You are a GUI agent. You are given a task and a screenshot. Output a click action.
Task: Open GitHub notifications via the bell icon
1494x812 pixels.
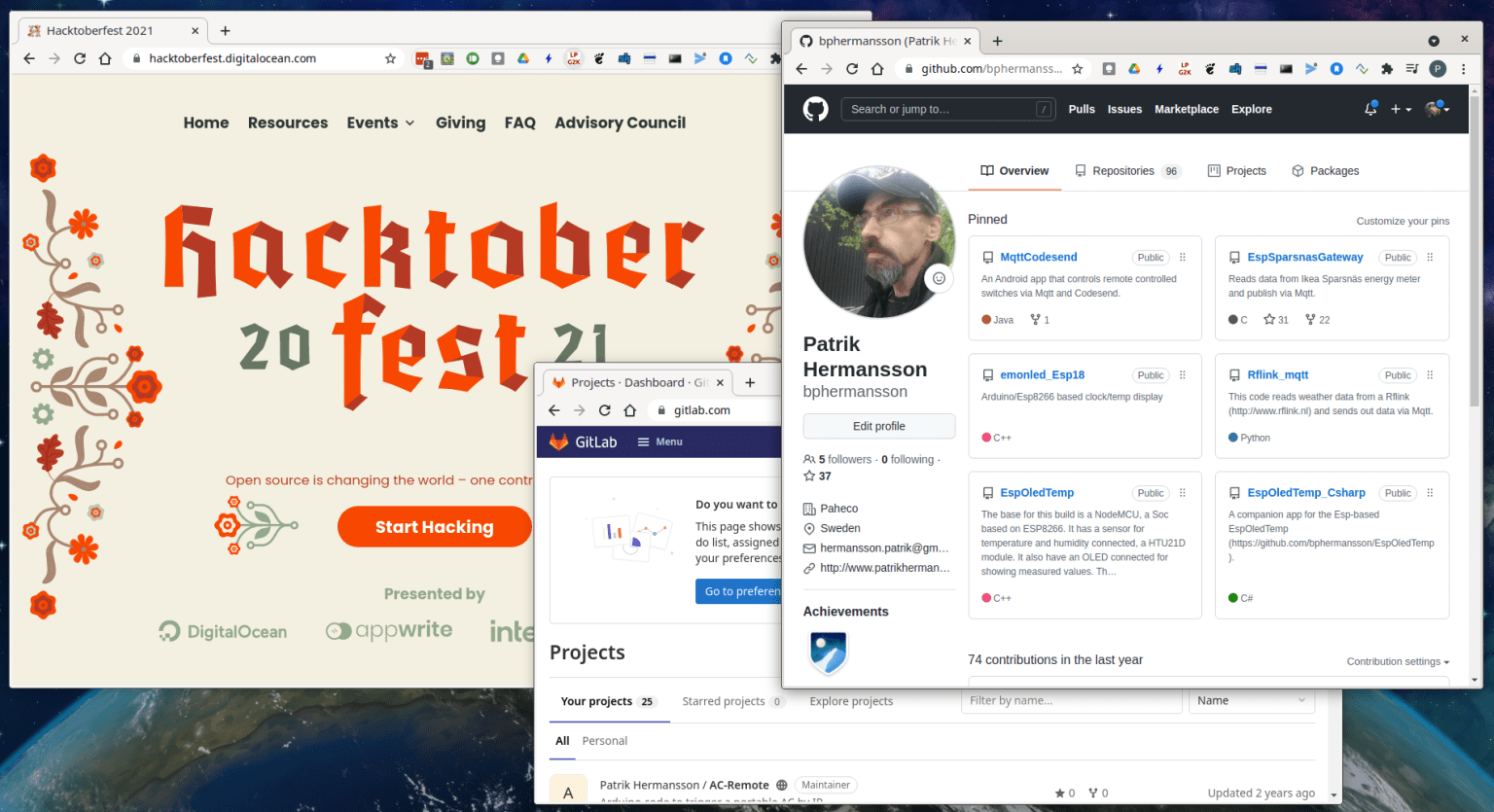pyautogui.click(x=1370, y=109)
